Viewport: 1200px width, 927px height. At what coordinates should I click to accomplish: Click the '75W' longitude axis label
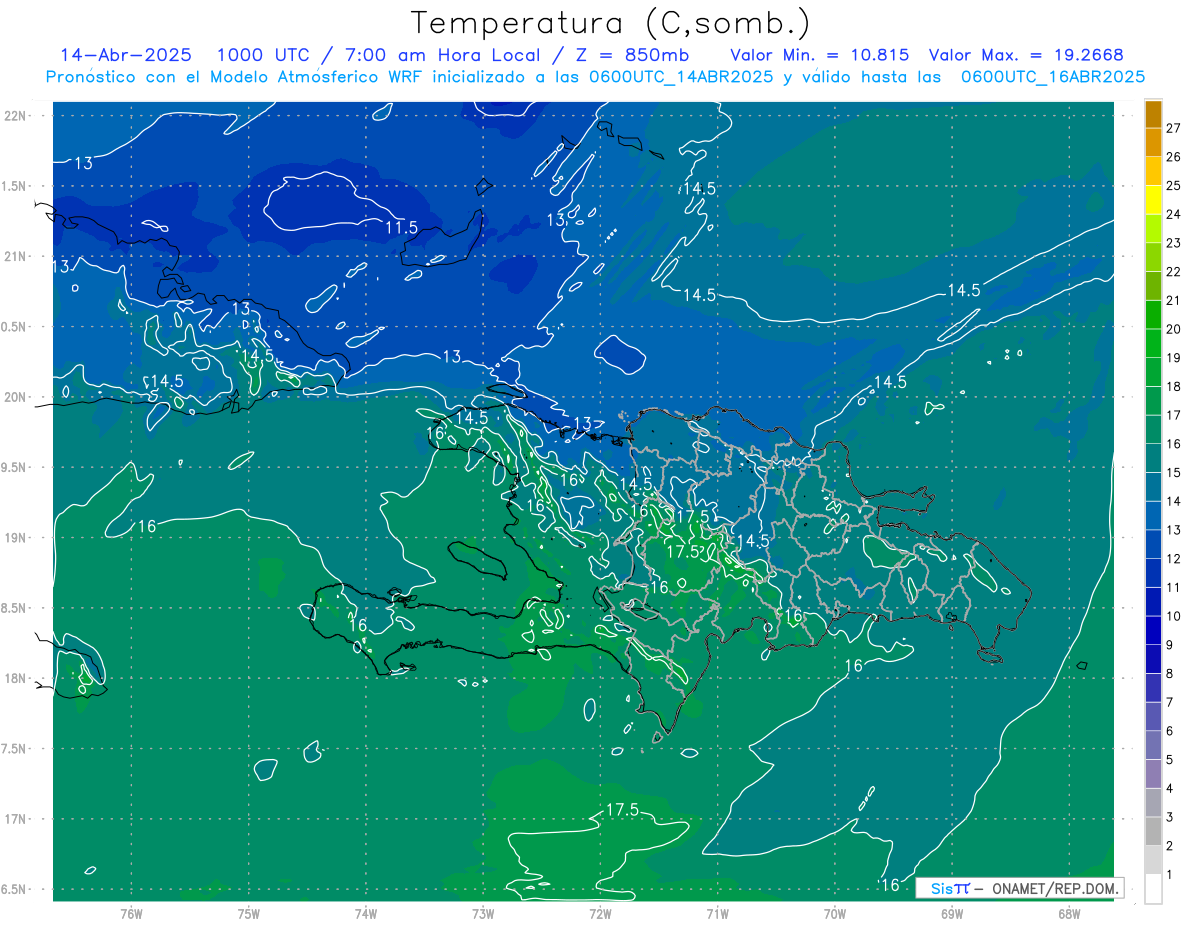point(249,913)
